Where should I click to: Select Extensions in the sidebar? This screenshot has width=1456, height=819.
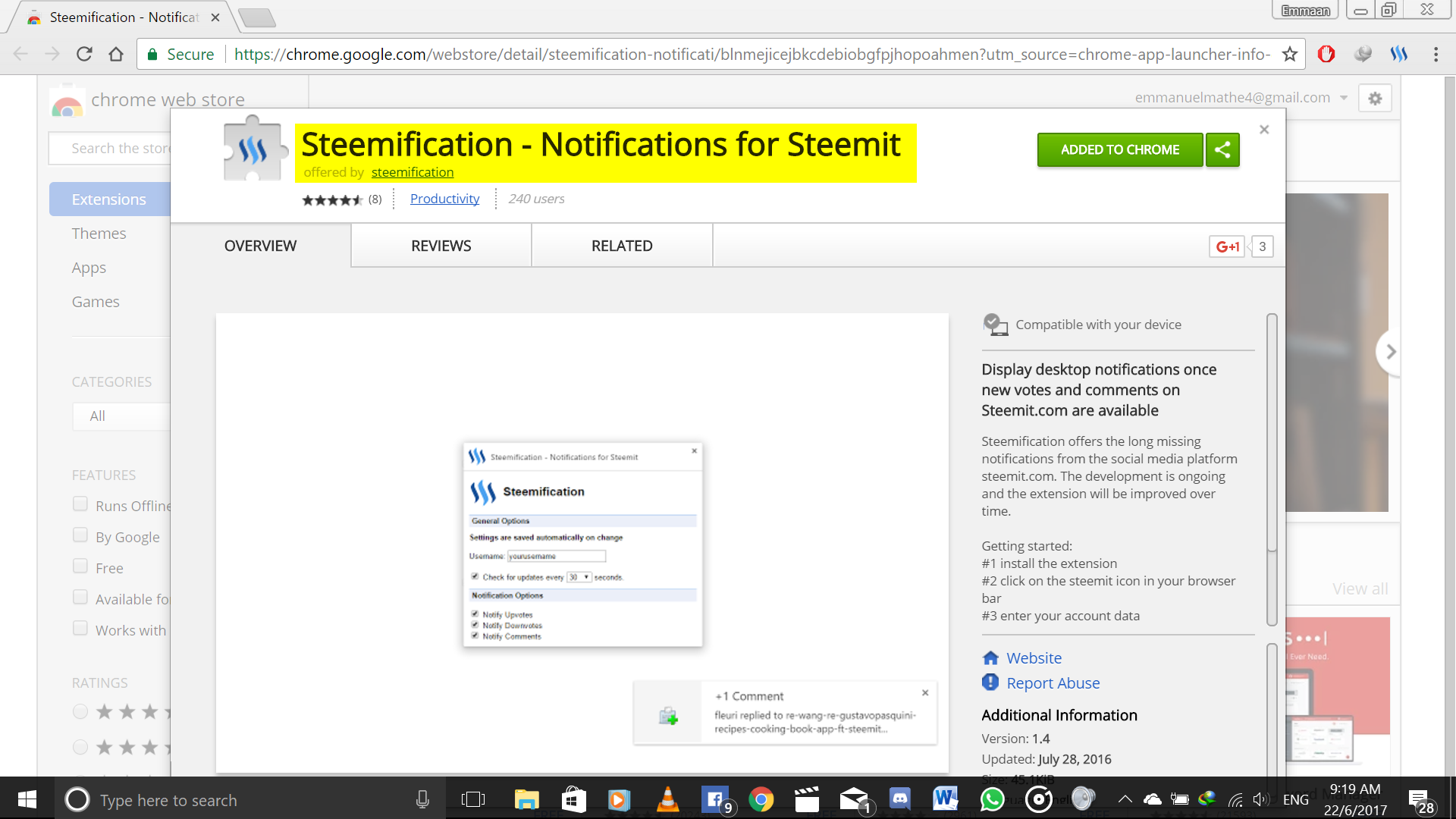click(x=110, y=199)
